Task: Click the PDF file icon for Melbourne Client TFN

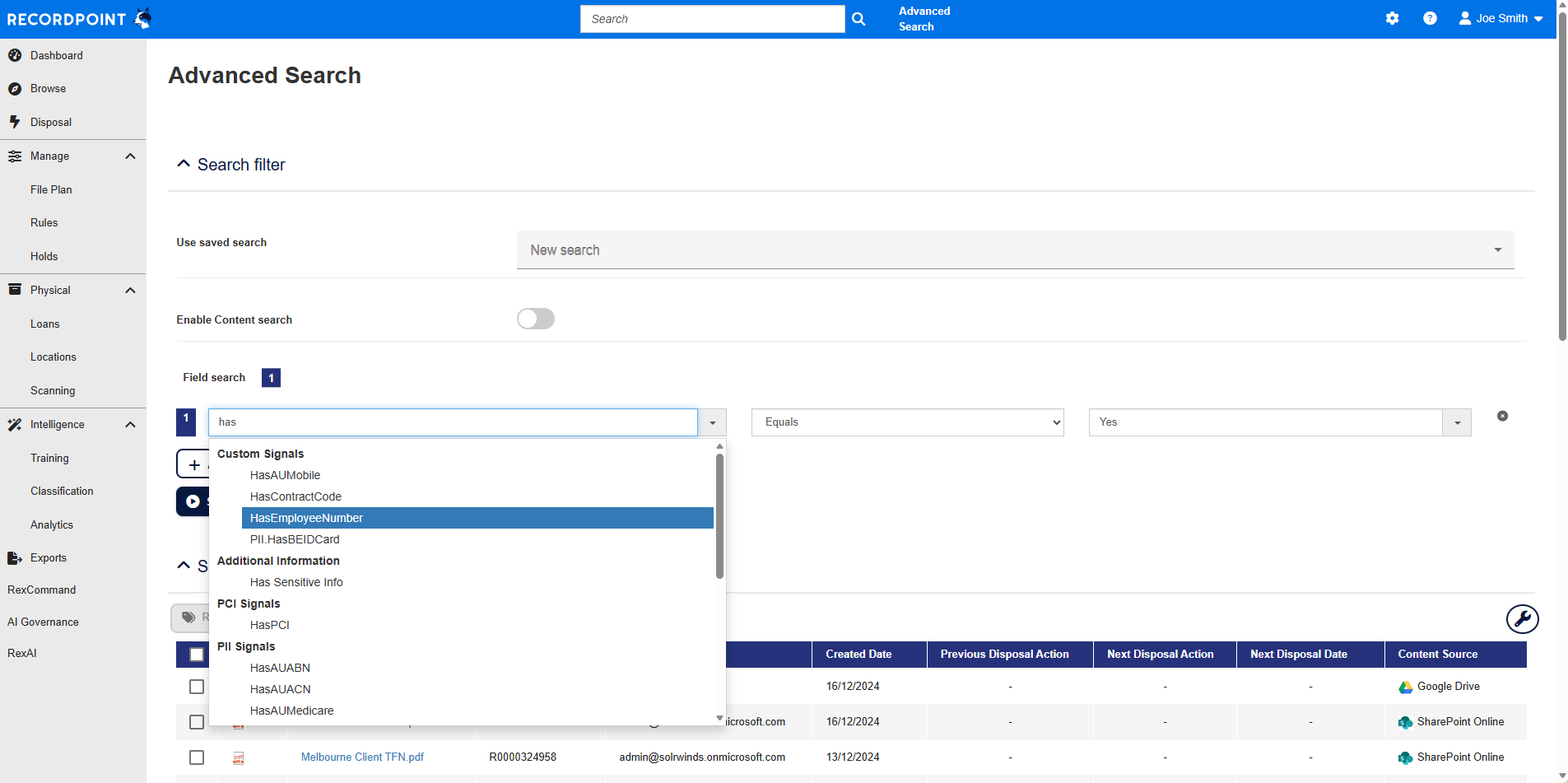Action: click(x=239, y=757)
